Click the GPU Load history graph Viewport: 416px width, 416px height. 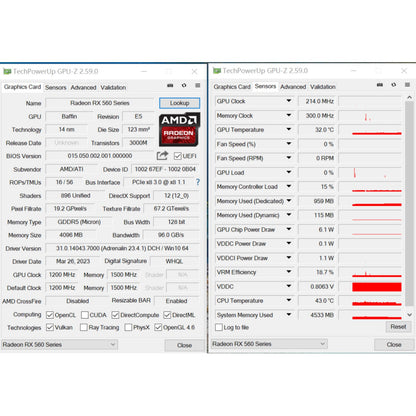(370, 172)
